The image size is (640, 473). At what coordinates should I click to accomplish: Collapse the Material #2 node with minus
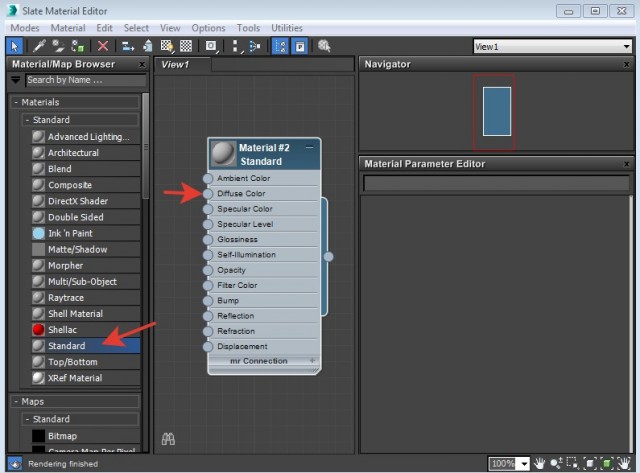coord(310,147)
